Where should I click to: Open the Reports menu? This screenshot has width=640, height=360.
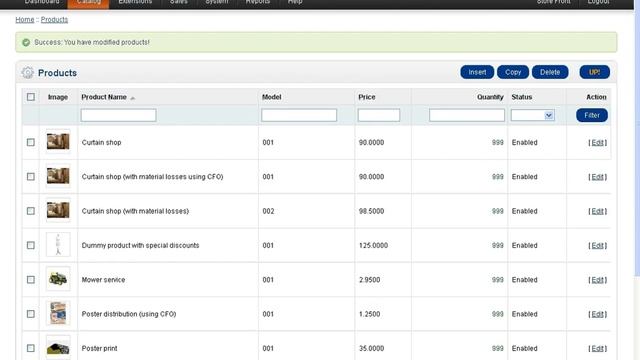coord(258,2)
